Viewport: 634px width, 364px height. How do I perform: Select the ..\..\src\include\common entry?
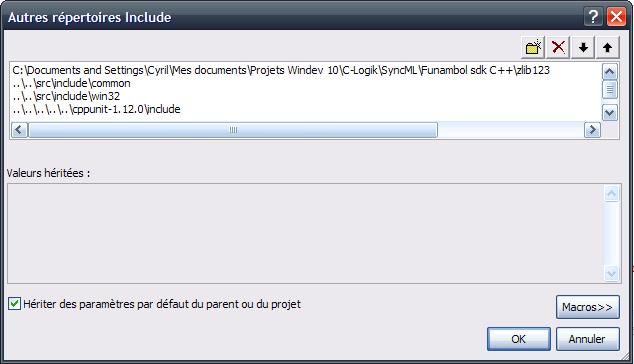(x=71, y=83)
